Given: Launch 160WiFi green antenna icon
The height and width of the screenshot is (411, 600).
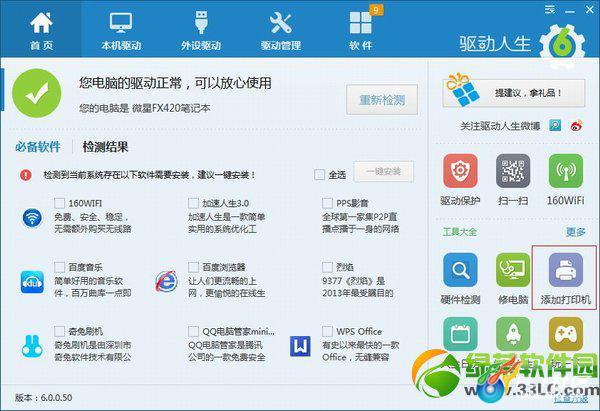Looking at the screenshot, I should 566,171.
